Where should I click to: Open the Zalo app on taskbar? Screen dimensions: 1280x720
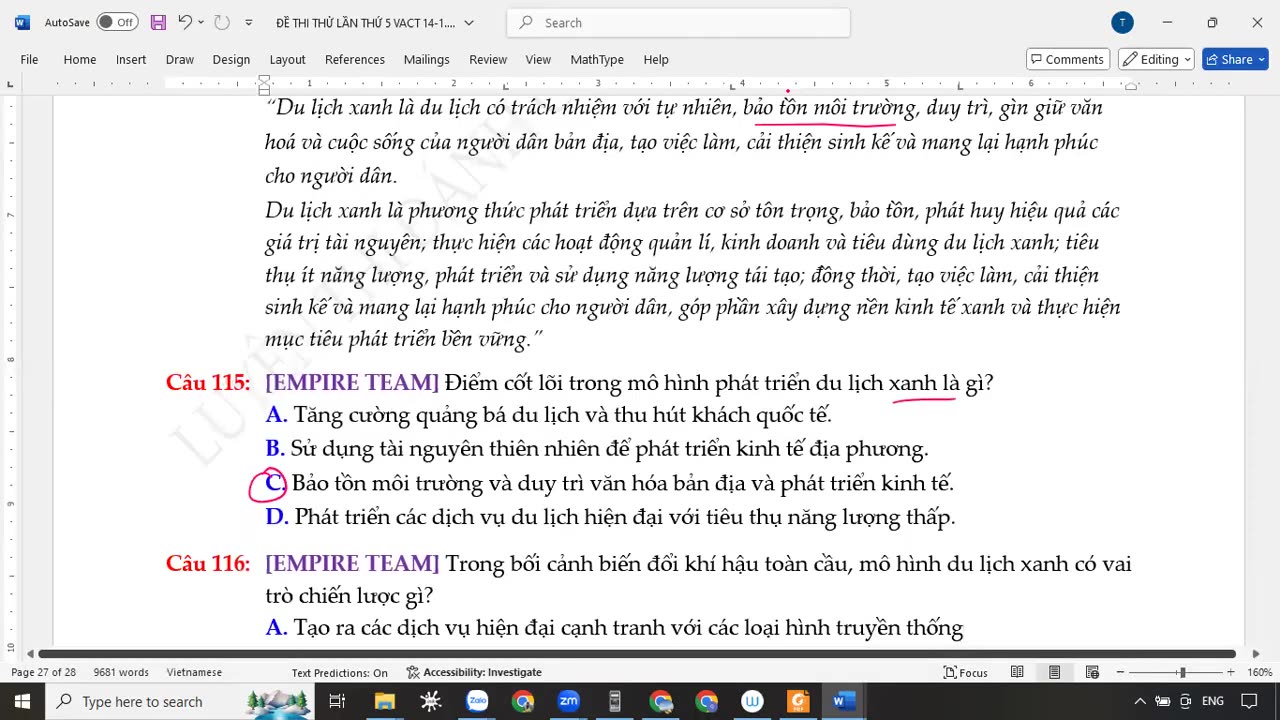tap(477, 702)
